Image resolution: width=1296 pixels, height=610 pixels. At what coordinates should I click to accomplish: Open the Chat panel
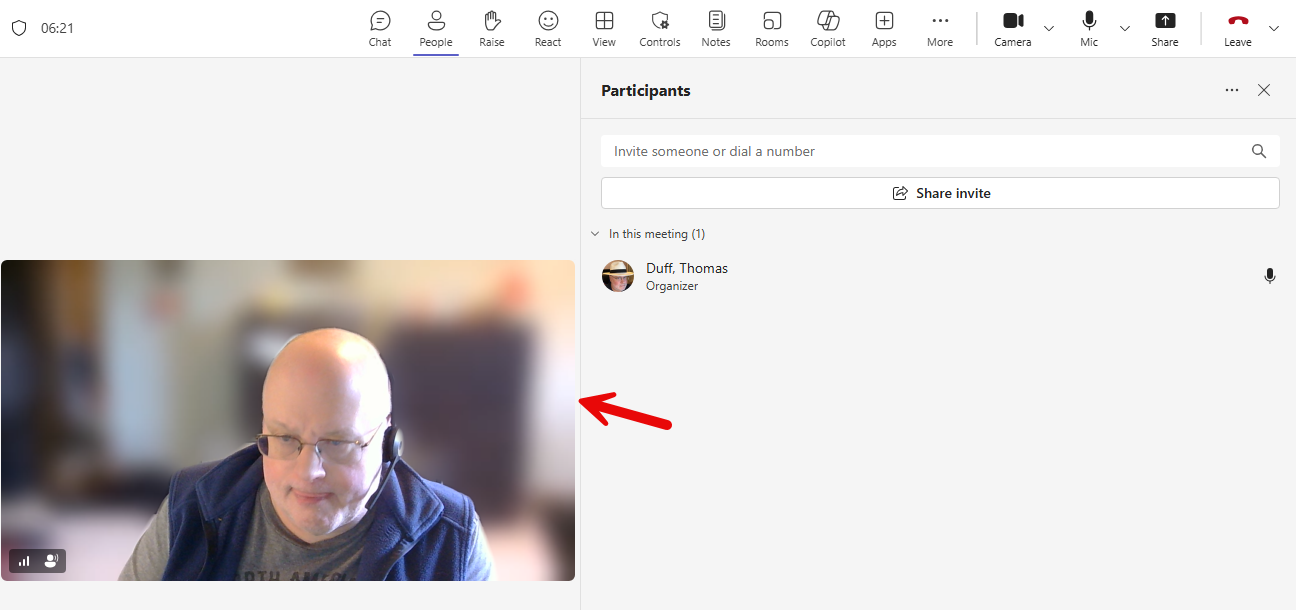point(380,28)
